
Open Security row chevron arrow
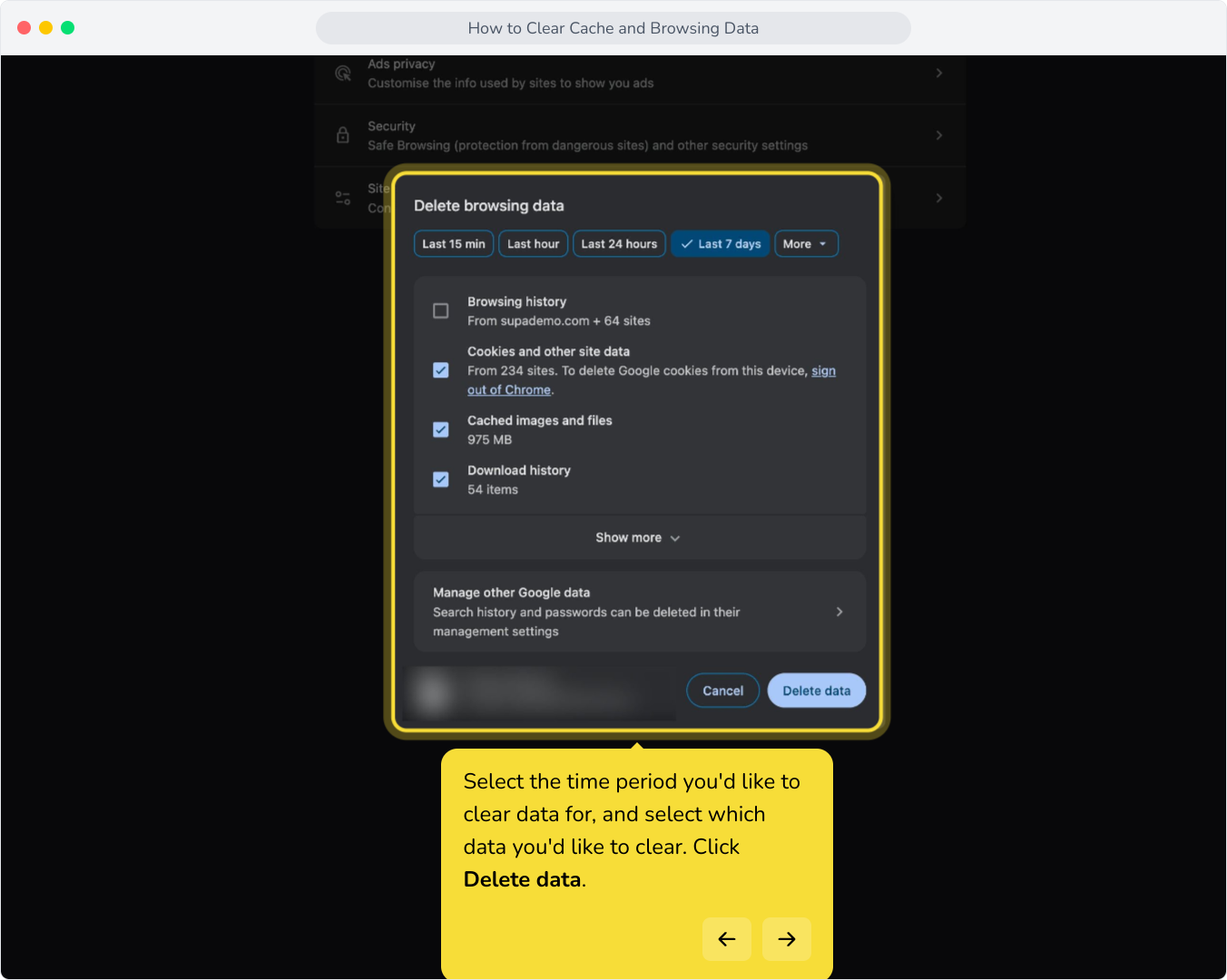click(x=939, y=135)
